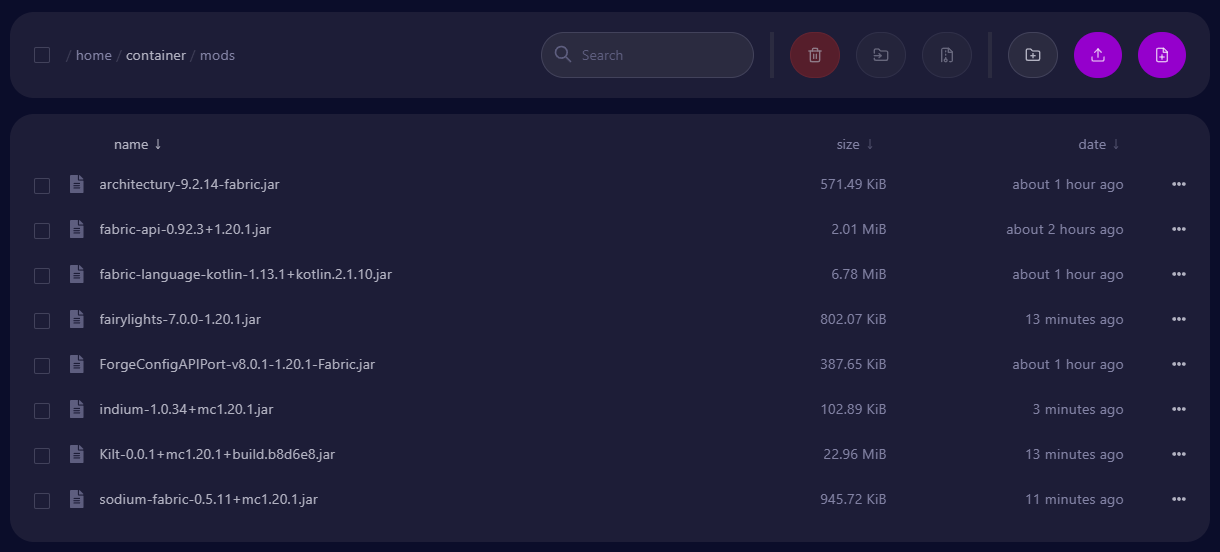Viewport: 1220px width, 552px height.
Task: Select checkbox for fabric-api-0.92.3+1.20.1.jar
Action: (x=42, y=230)
